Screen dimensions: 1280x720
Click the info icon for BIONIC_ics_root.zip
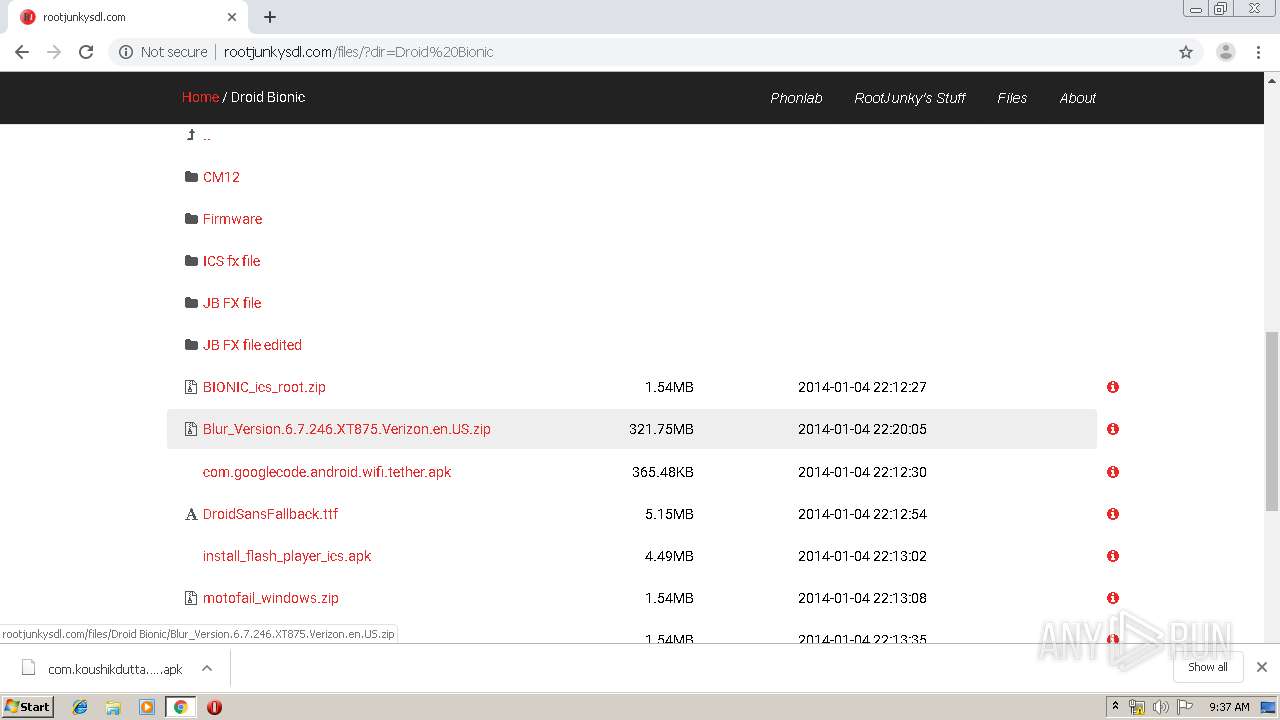pyautogui.click(x=1112, y=387)
